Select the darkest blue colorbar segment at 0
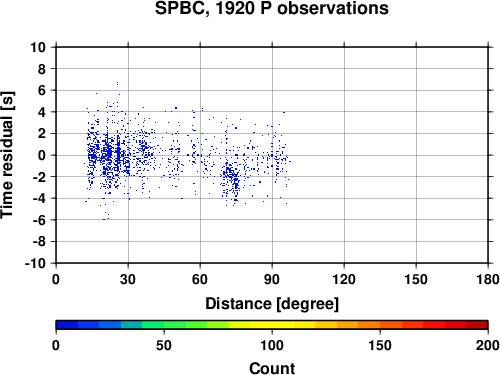 (67, 325)
